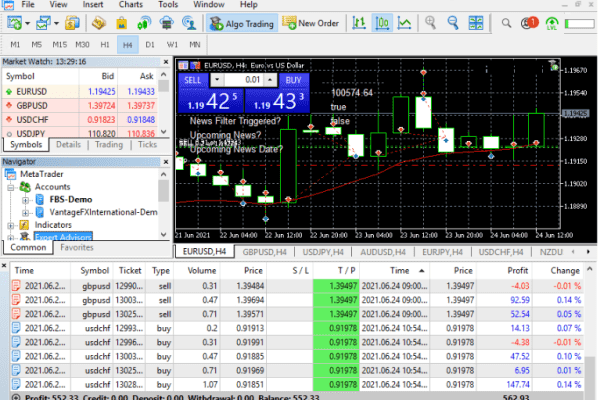Viewport: 600px width, 400px height.
Task: Open the search magnifier icon
Action: pyautogui.click(x=506, y=23)
